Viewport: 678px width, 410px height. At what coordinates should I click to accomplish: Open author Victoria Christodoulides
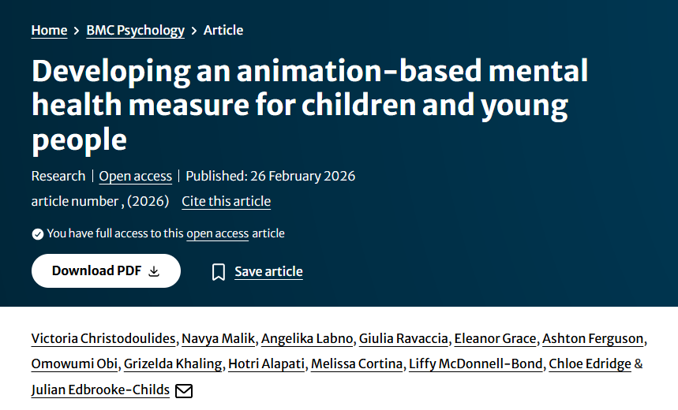tap(102, 338)
